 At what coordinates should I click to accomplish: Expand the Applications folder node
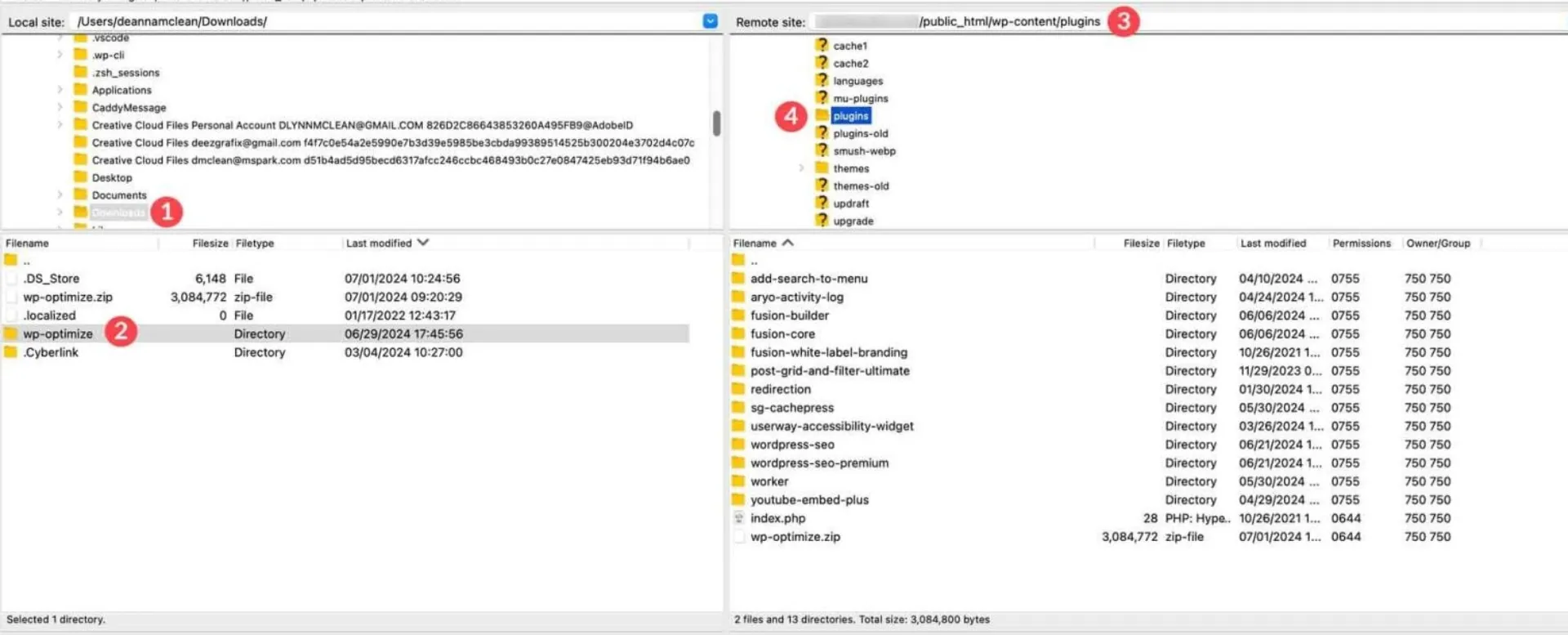[60, 90]
